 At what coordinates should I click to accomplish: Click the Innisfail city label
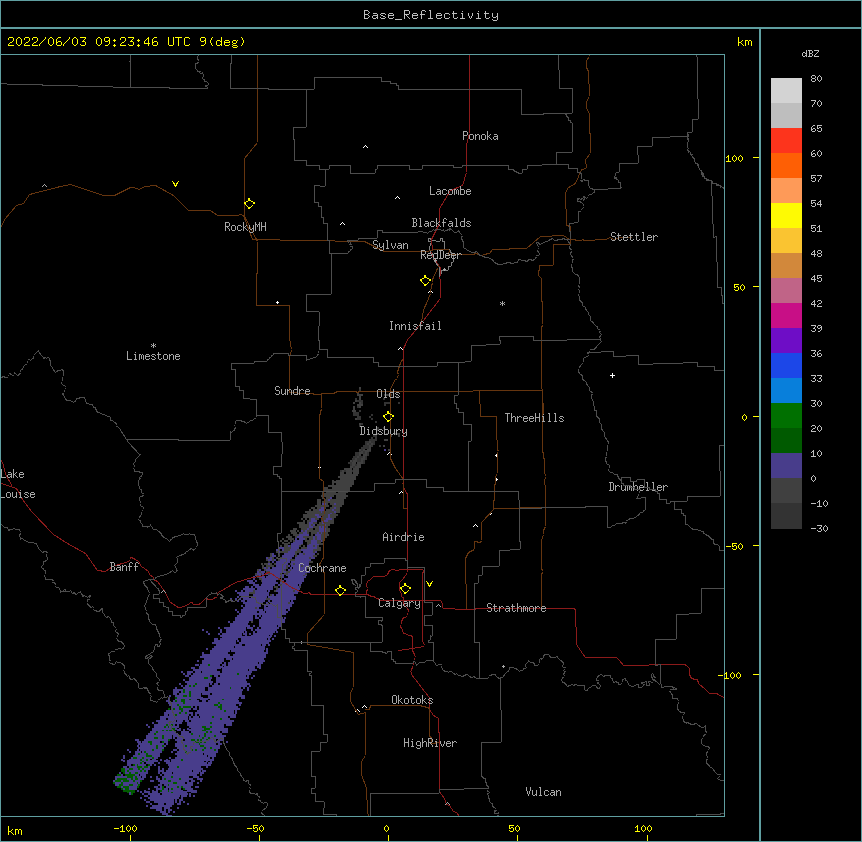[415, 326]
